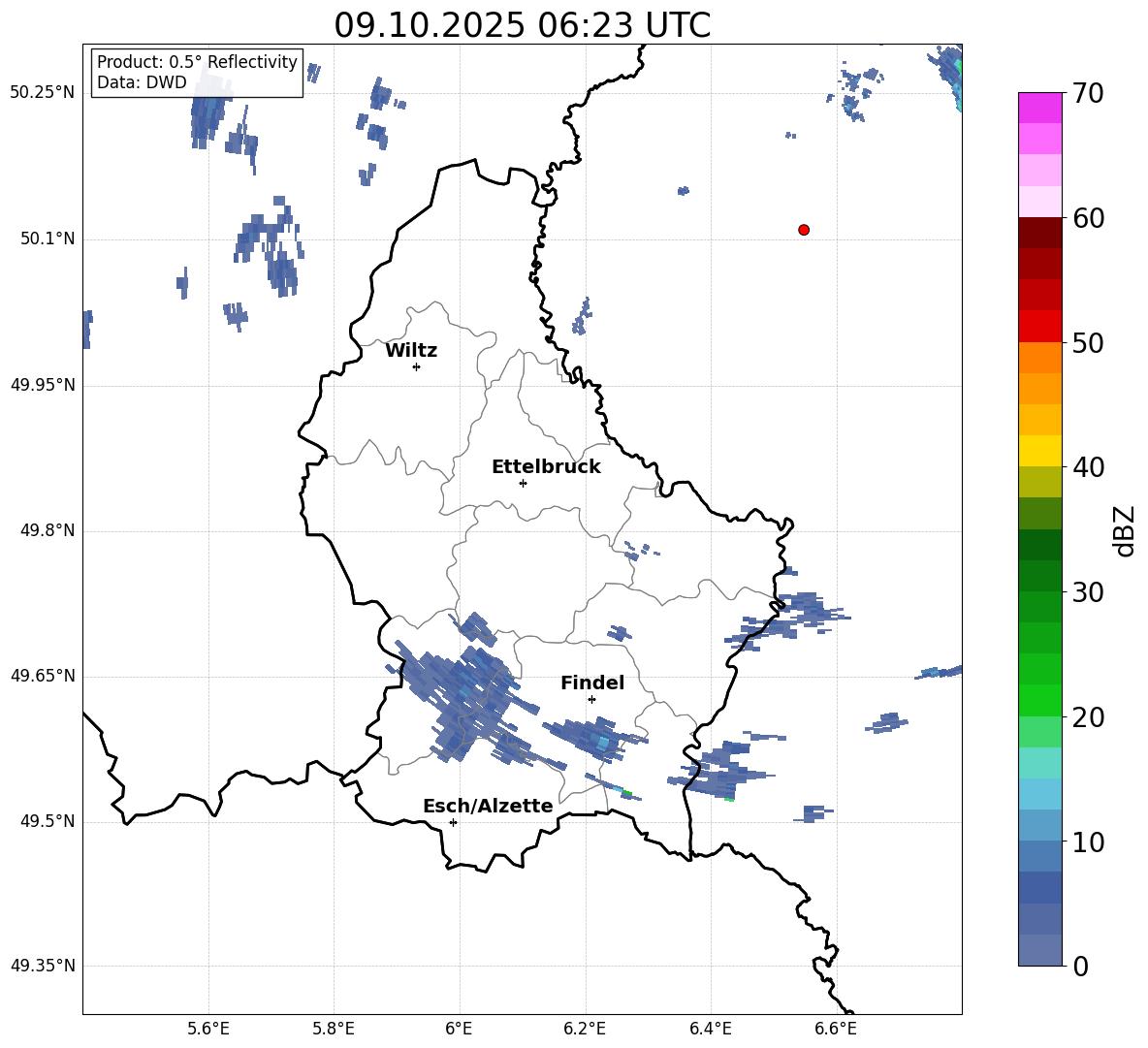Viewport: 1148px width, 1048px height.
Task: Click the 6.6°E longitude label
Action: click(836, 1029)
